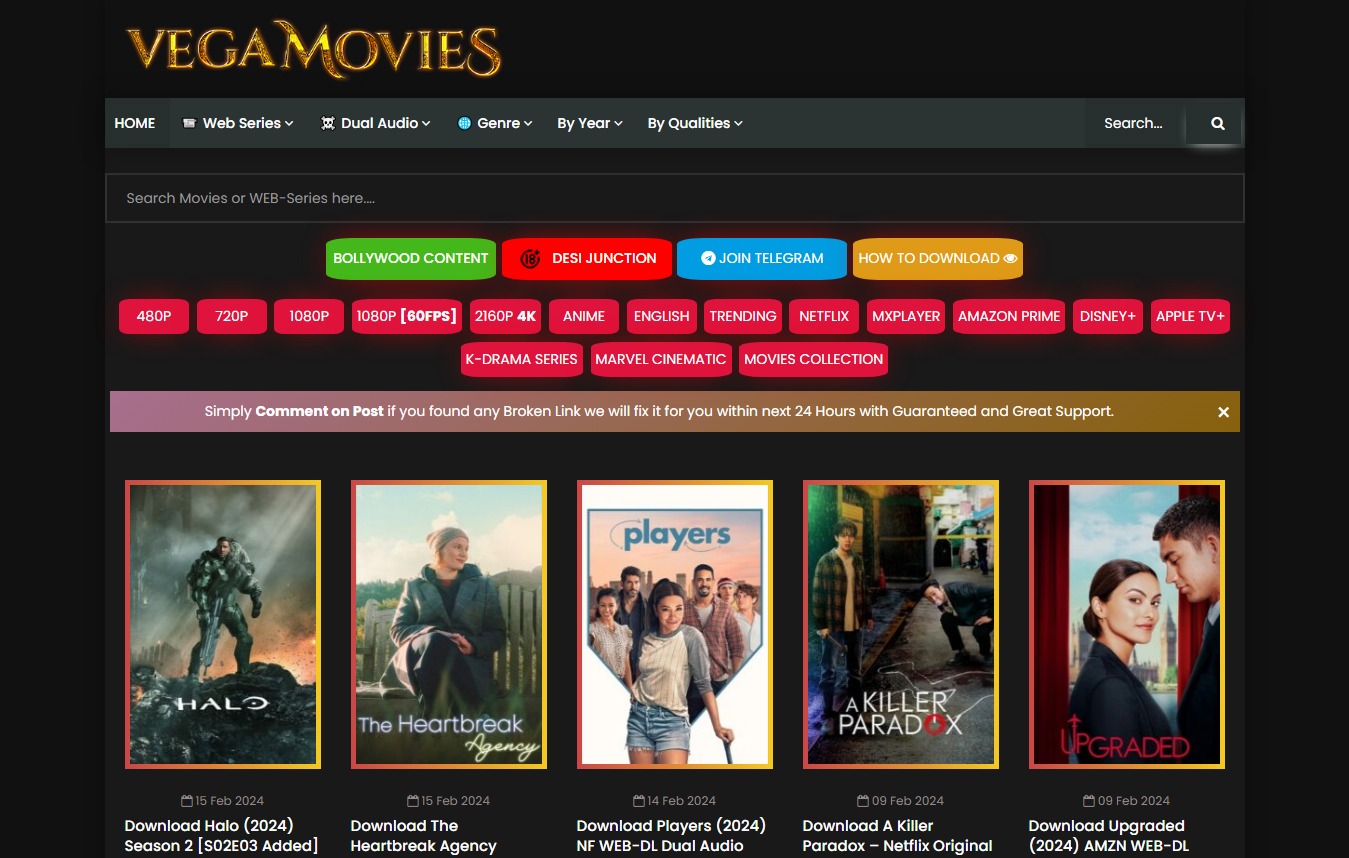Viewport: 1349px width, 858px height.
Task: Dismiss the broken link notice banner
Action: click(1223, 411)
